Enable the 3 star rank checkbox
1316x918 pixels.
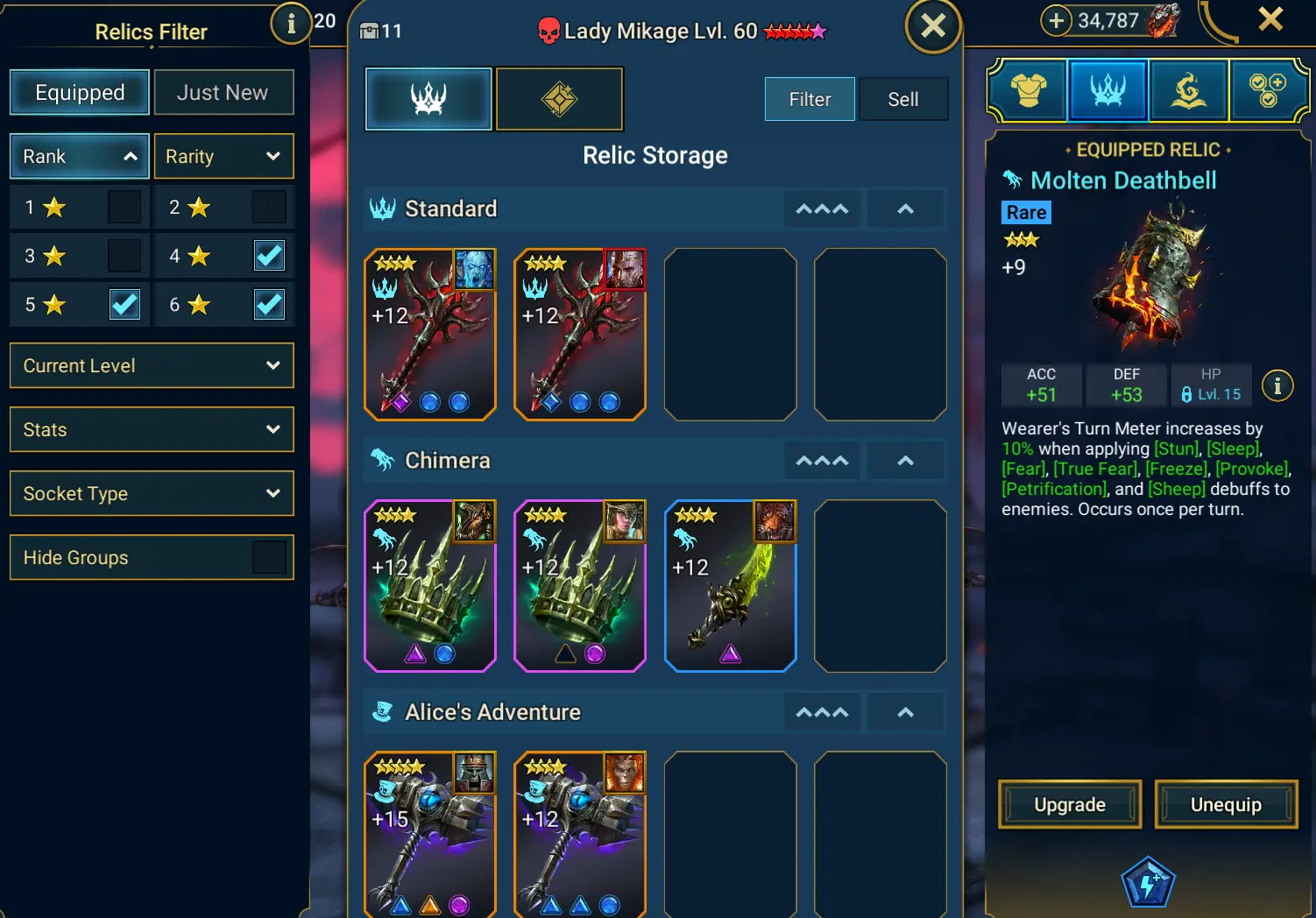coord(124,256)
